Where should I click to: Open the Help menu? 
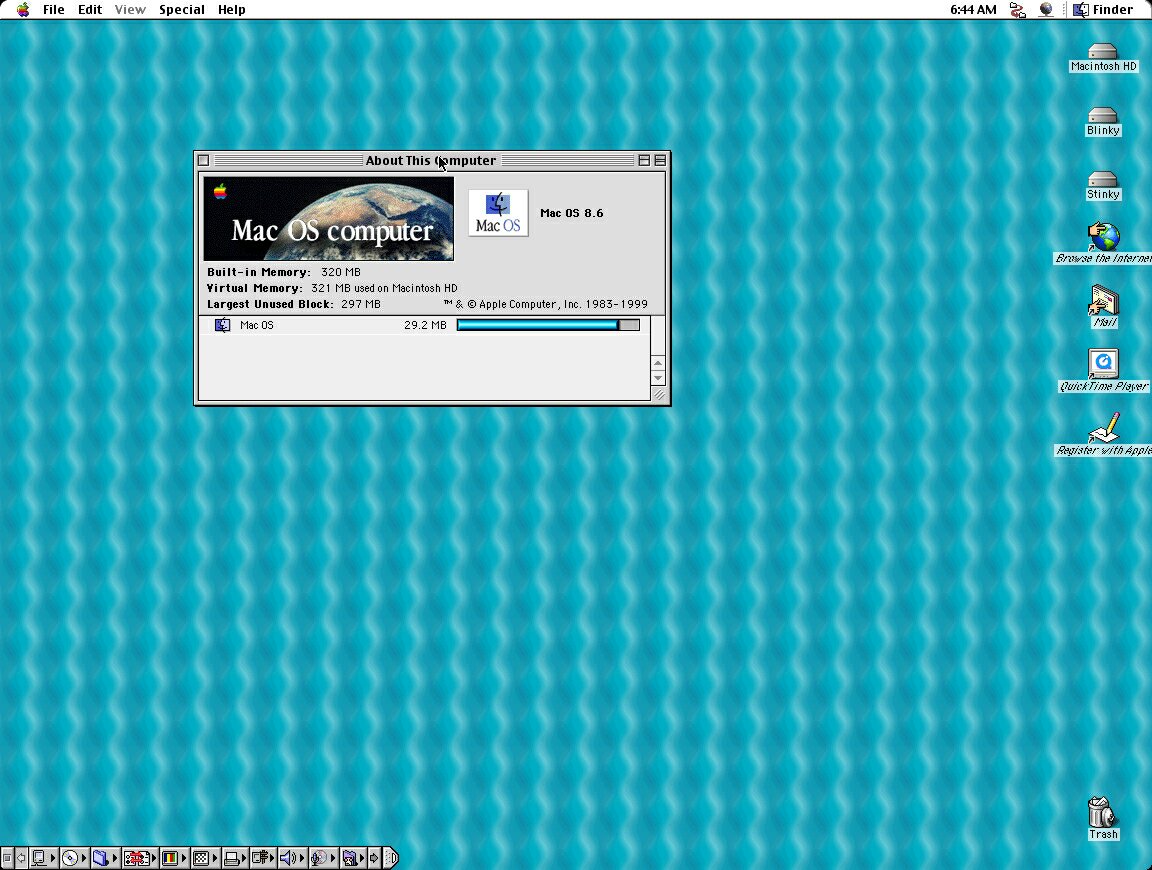[231, 10]
